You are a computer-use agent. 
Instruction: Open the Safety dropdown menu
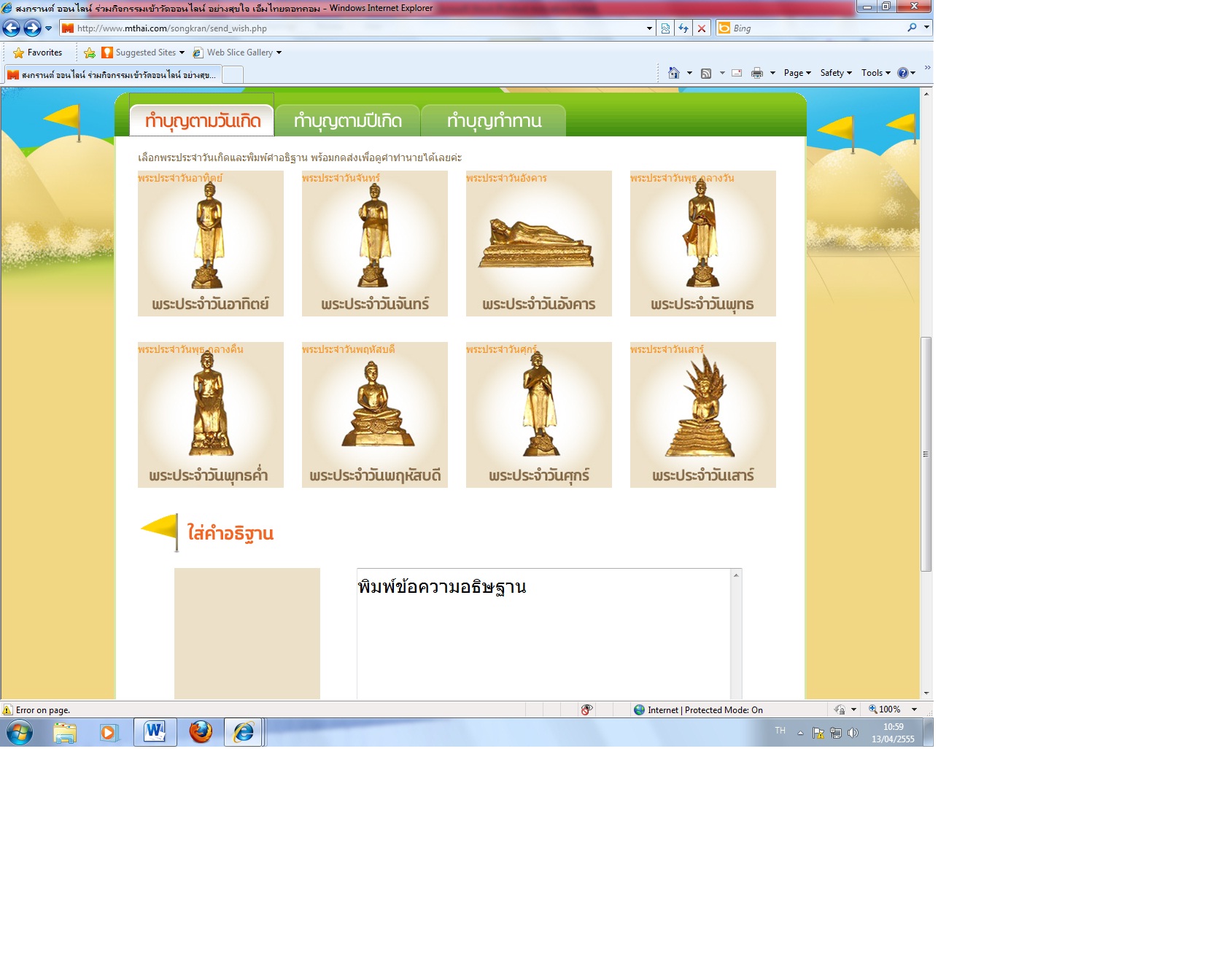(836, 73)
